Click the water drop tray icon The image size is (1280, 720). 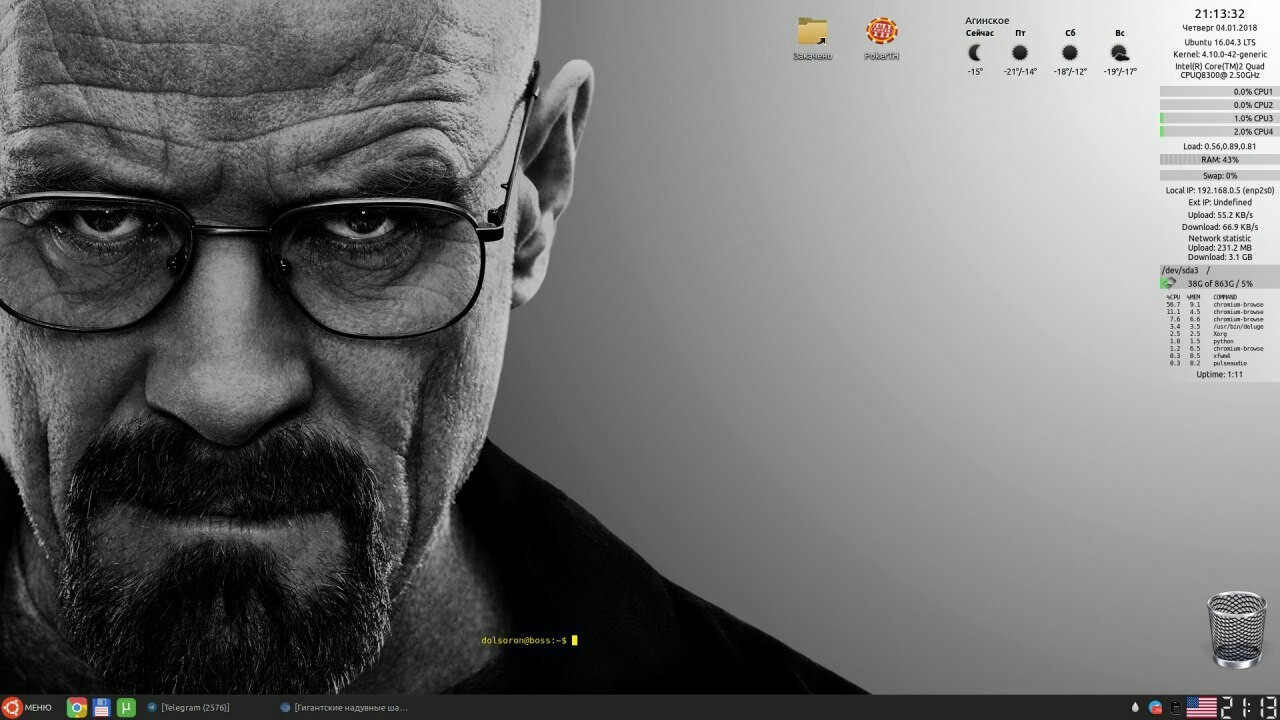point(1135,707)
